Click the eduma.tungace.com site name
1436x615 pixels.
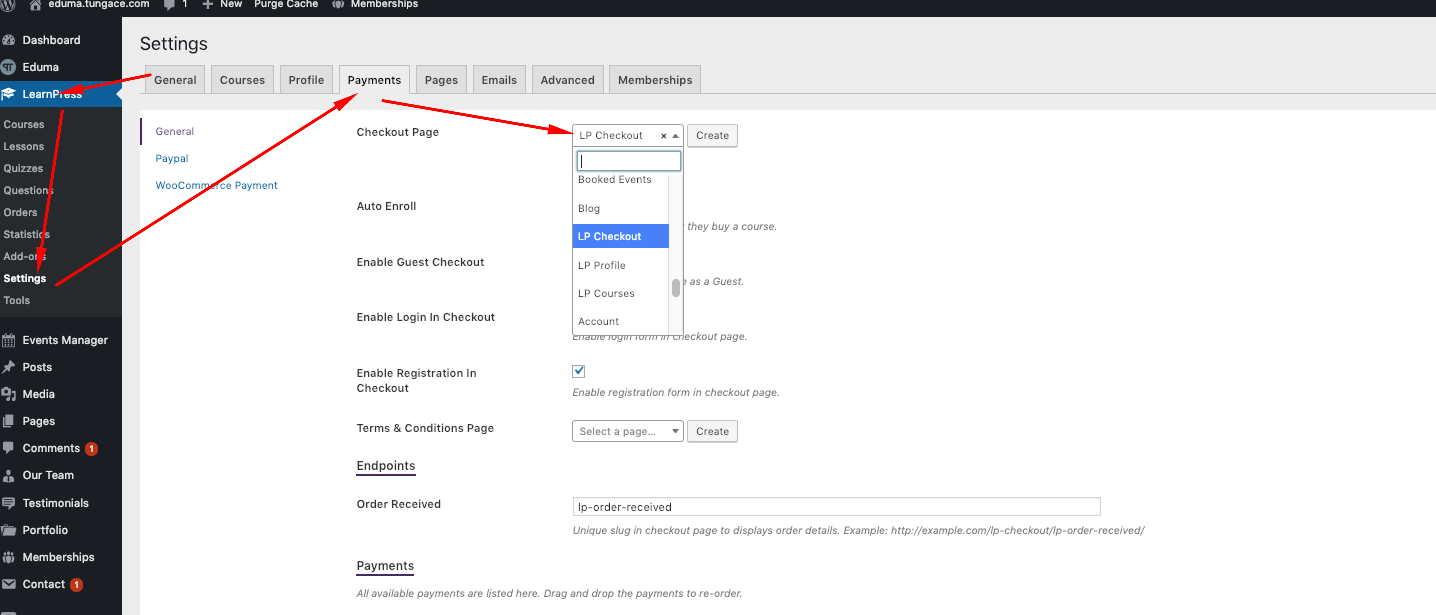99,4
